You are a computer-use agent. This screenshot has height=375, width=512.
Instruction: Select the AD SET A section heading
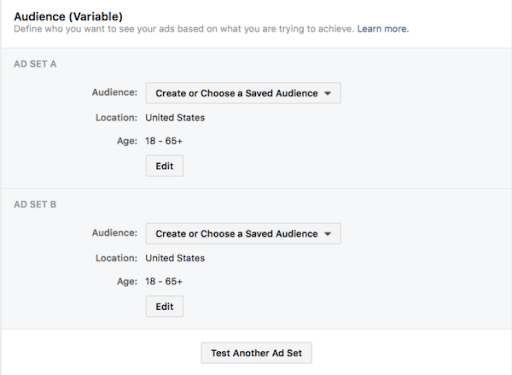(35, 64)
